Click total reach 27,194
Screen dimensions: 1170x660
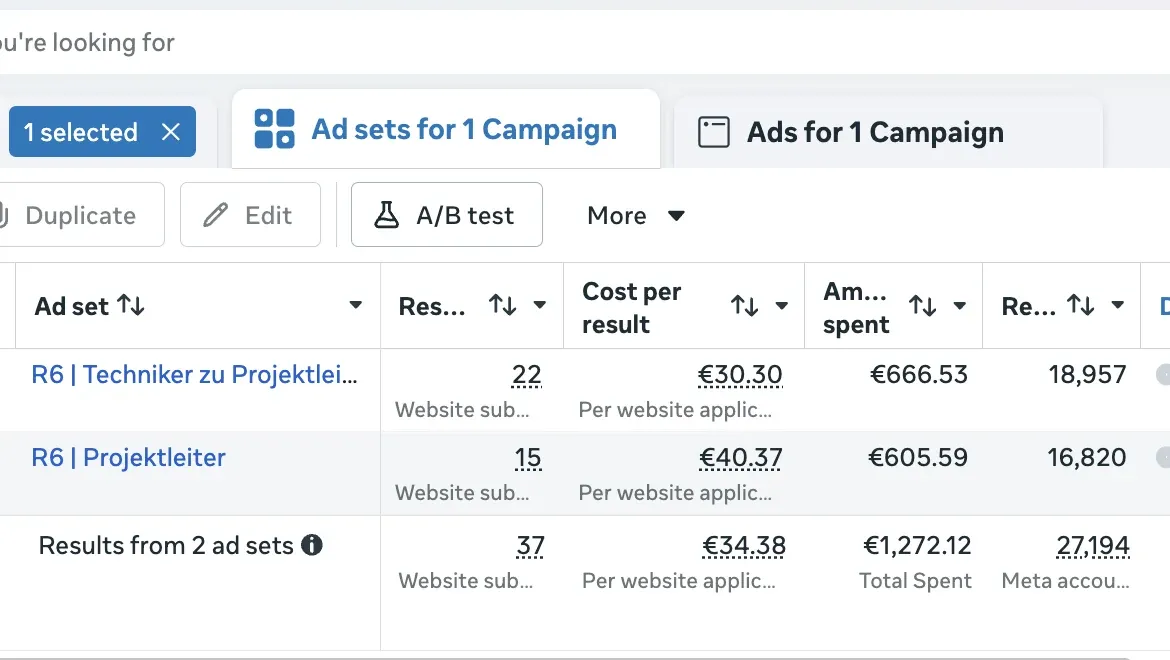(1092, 546)
